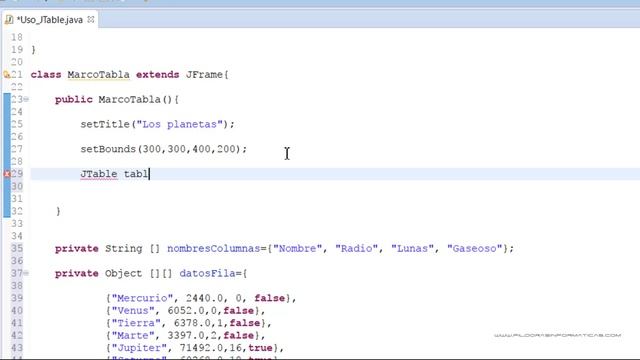Click the class name MarcoTabla on line 21
640x360 pixels.
(x=98, y=75)
